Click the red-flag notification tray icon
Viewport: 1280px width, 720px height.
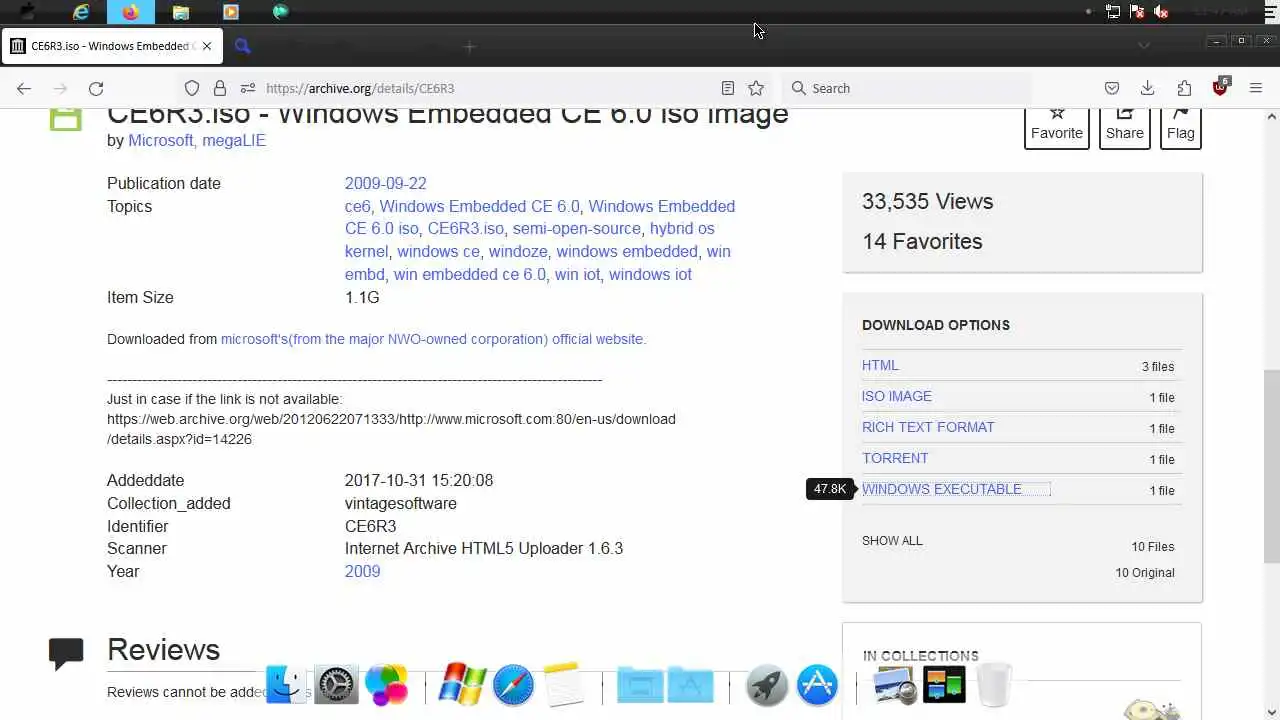(1137, 12)
